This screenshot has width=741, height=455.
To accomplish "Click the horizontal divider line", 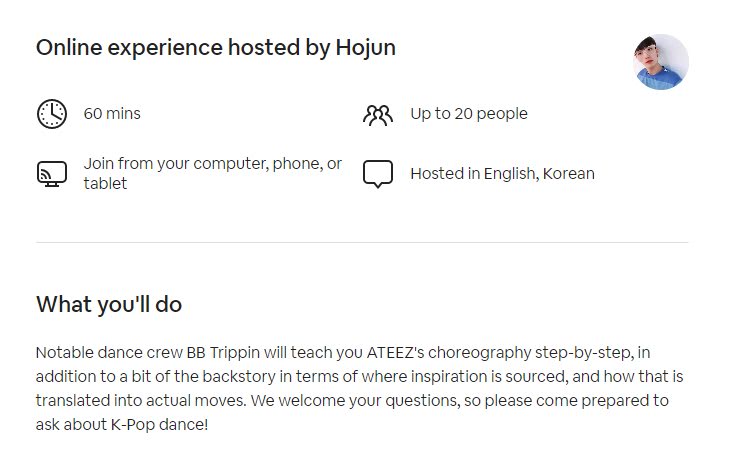I will [x=362, y=242].
